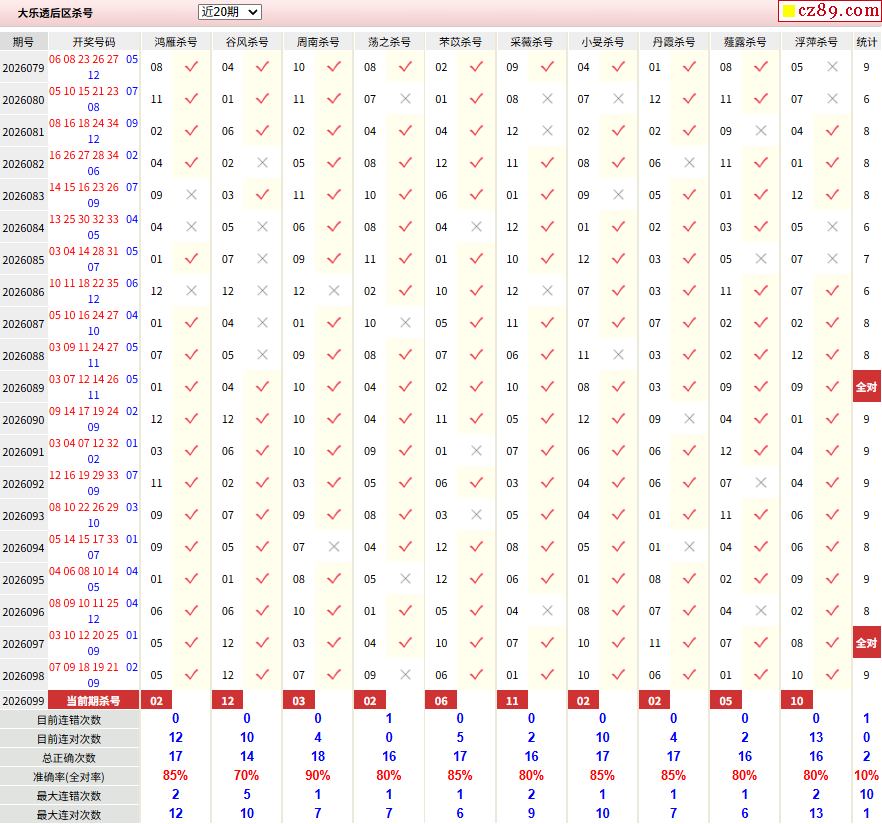Open the 近20期 period range dropdown
Viewport: 882px width, 824px height.
point(230,12)
